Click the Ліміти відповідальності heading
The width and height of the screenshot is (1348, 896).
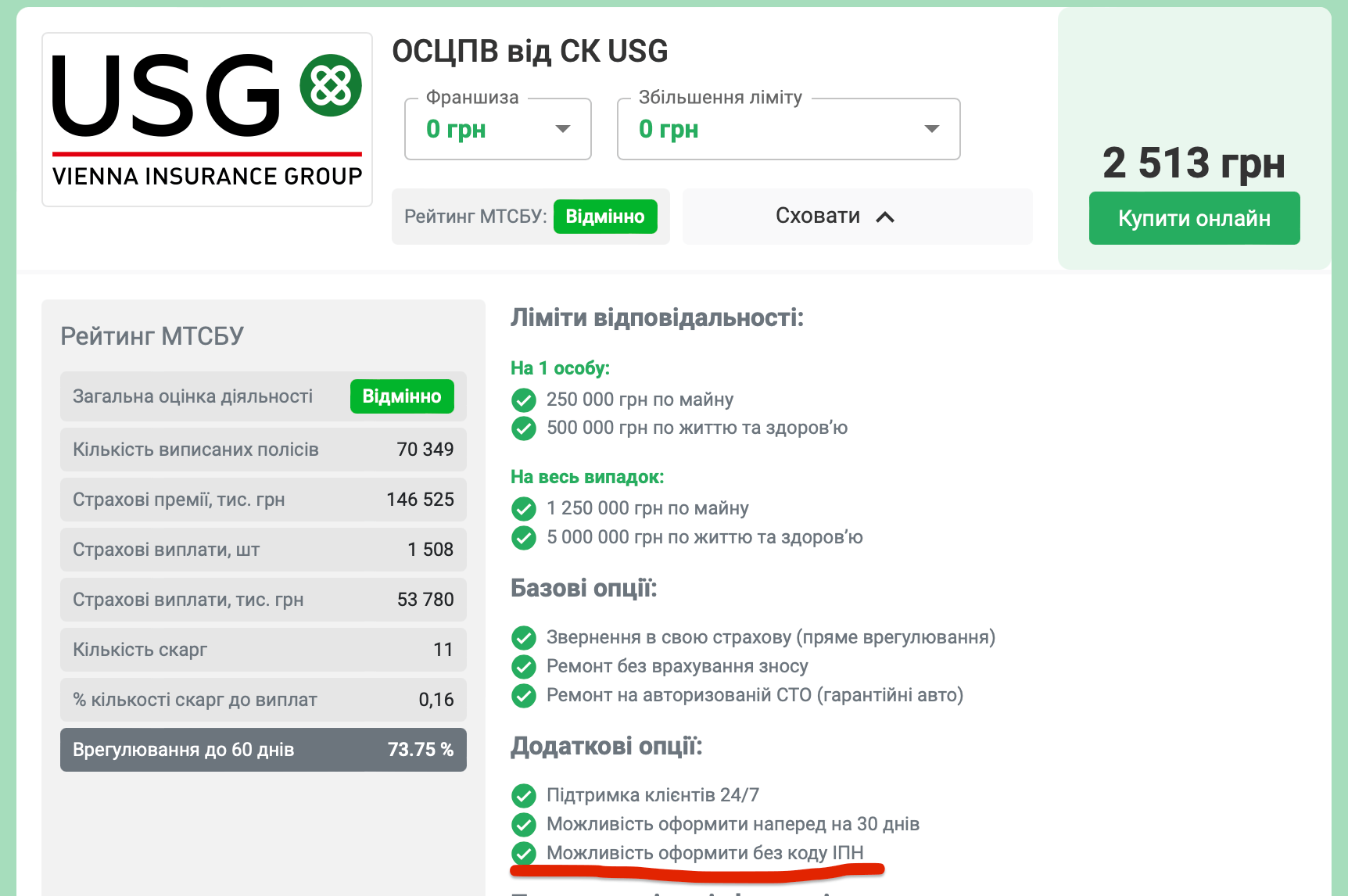657,318
